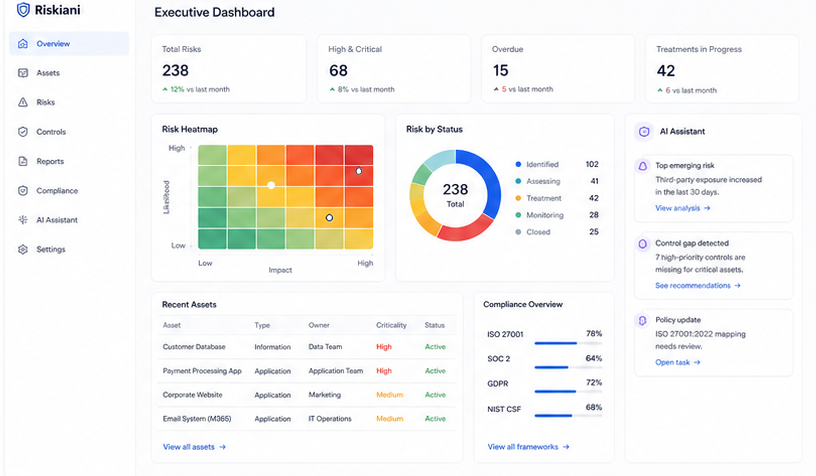Click the arrow next to View all frameworks
This screenshot has height=476, width=816.
click(x=566, y=447)
